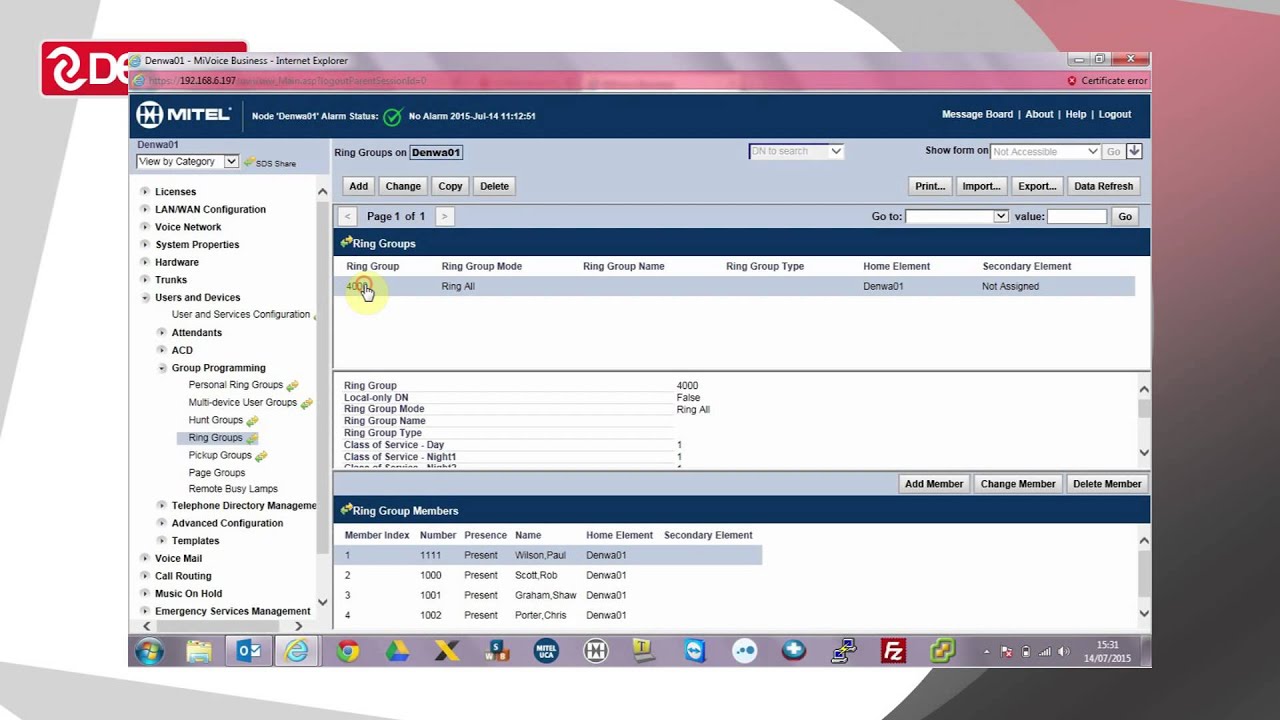Click the Certificate error shield icon
The width and height of the screenshot is (1280, 720).
(1072, 81)
